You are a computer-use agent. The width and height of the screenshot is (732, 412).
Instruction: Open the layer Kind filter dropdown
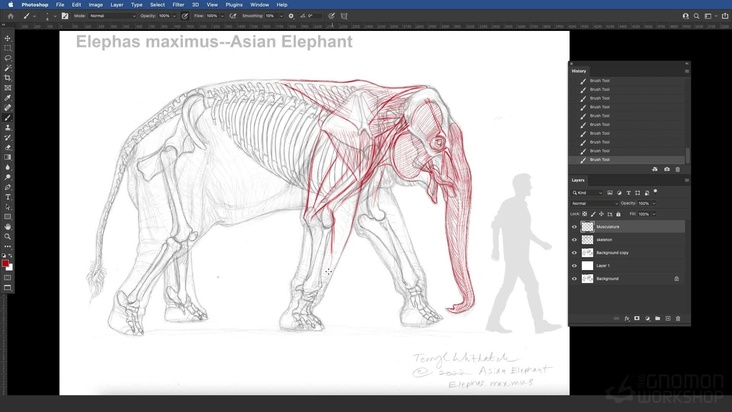coord(587,193)
